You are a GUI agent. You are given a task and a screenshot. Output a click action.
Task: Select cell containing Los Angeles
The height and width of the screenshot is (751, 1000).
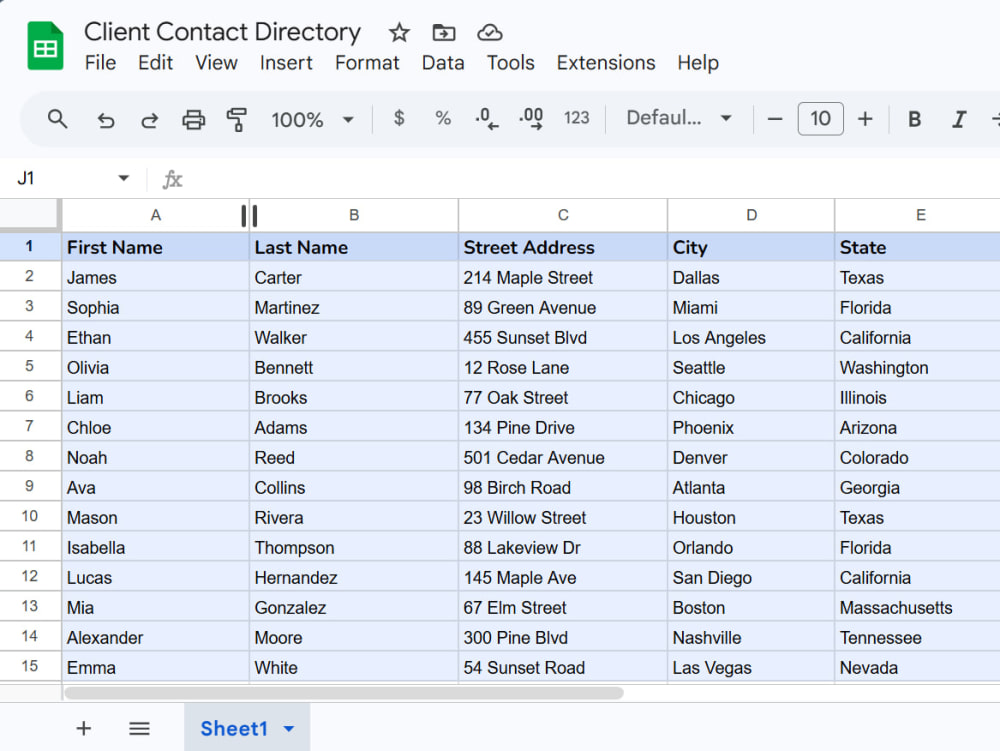[751, 337]
